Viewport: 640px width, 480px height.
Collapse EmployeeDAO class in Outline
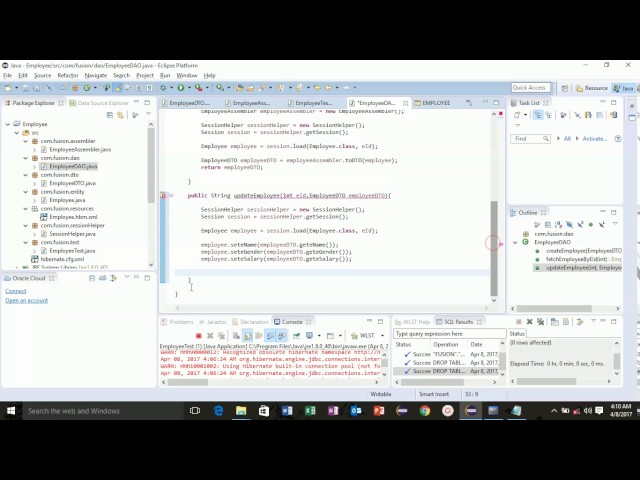(x=516, y=242)
